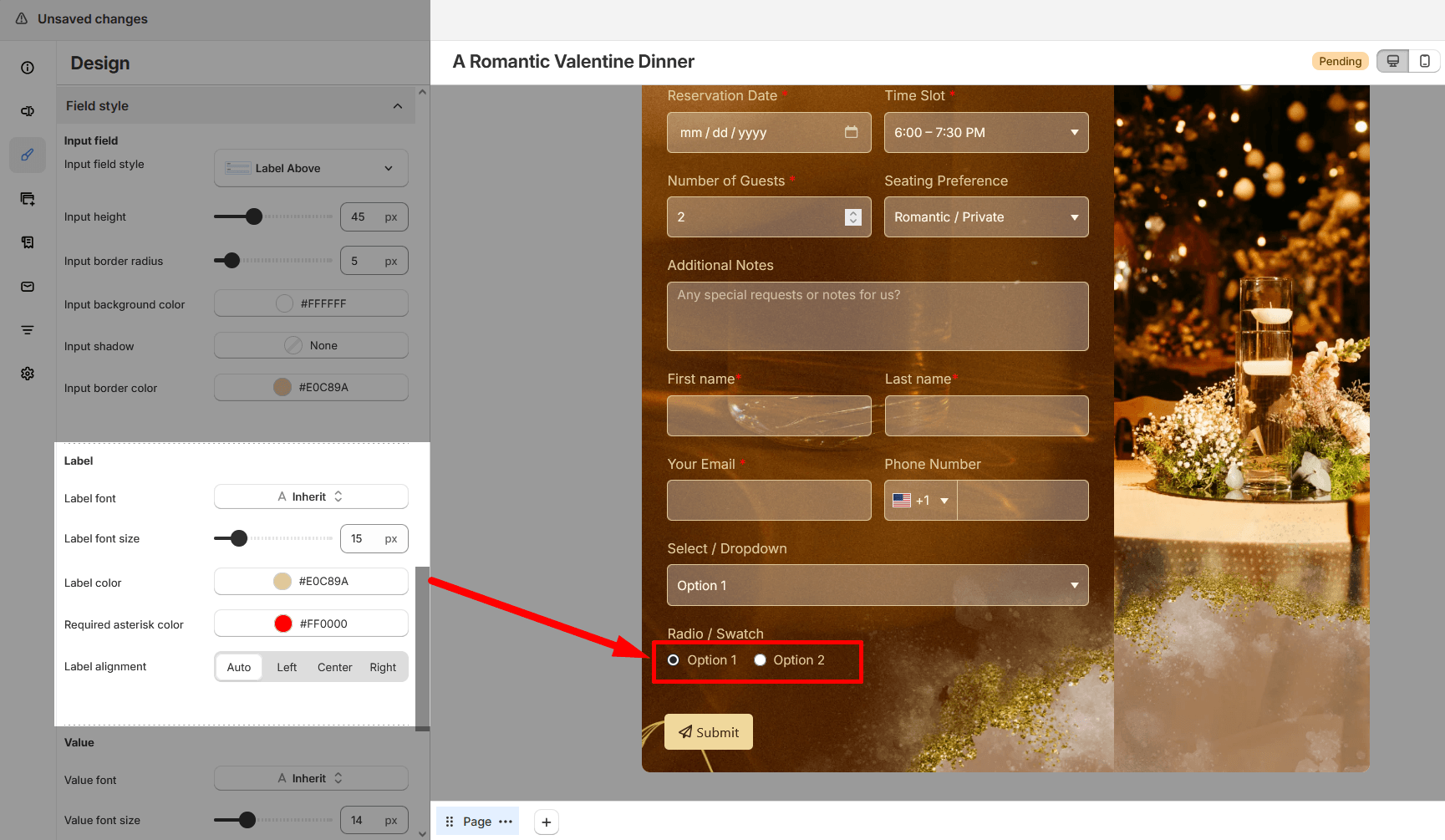
Task: Select the Page tab at bottom
Action: tap(477, 822)
